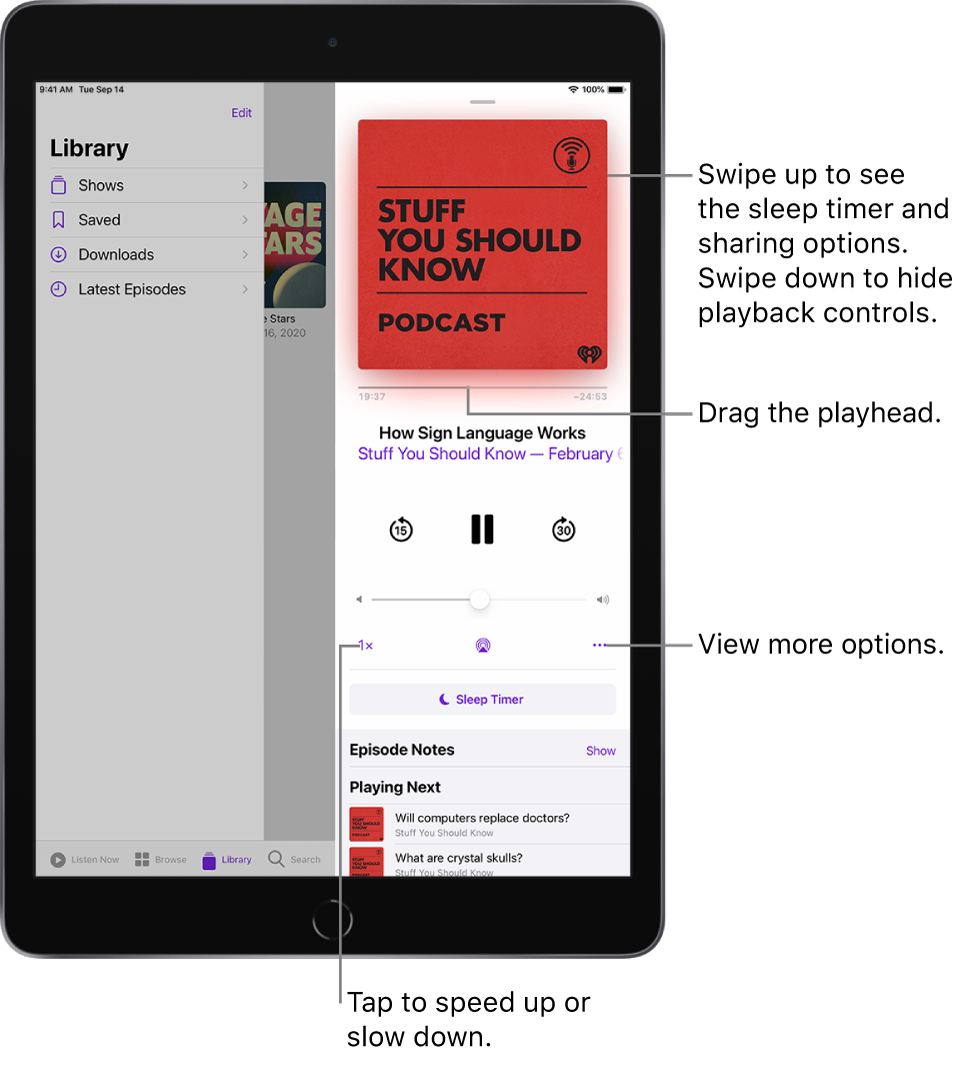Show the Episode Notes

click(600, 751)
